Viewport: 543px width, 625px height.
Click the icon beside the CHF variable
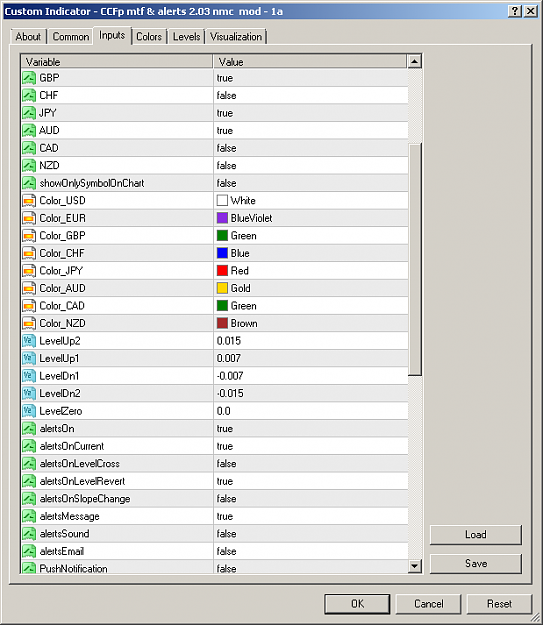tap(29, 95)
